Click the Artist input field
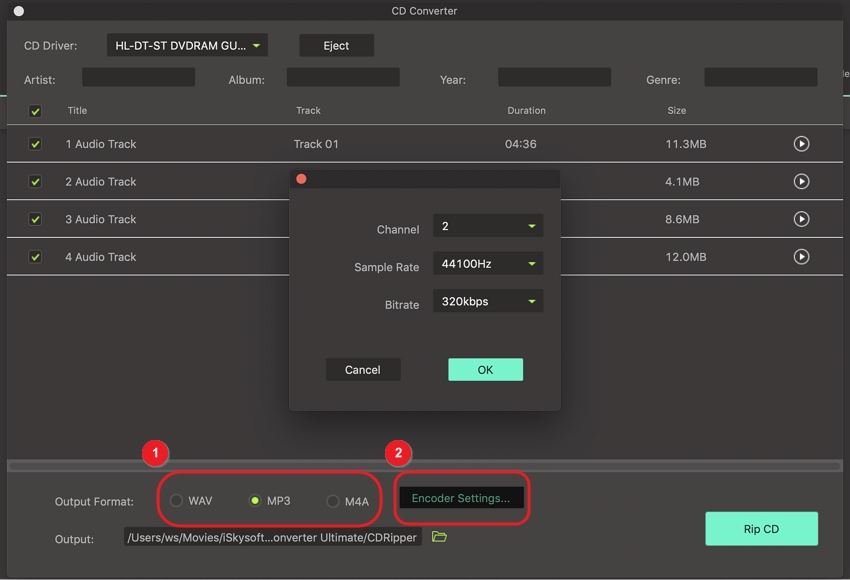Image resolution: width=850 pixels, height=580 pixels. (138, 78)
